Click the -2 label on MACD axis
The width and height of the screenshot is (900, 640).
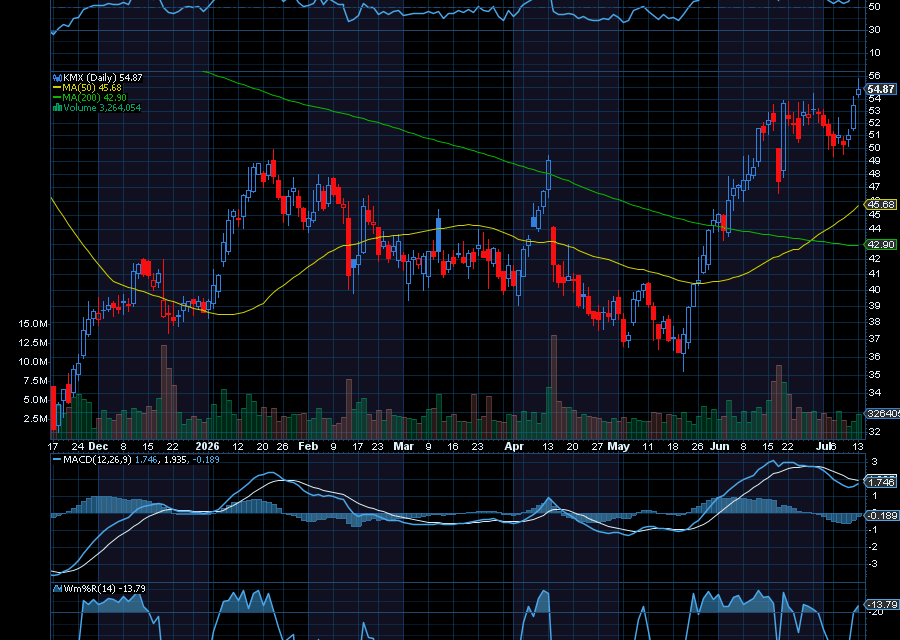pos(873,546)
